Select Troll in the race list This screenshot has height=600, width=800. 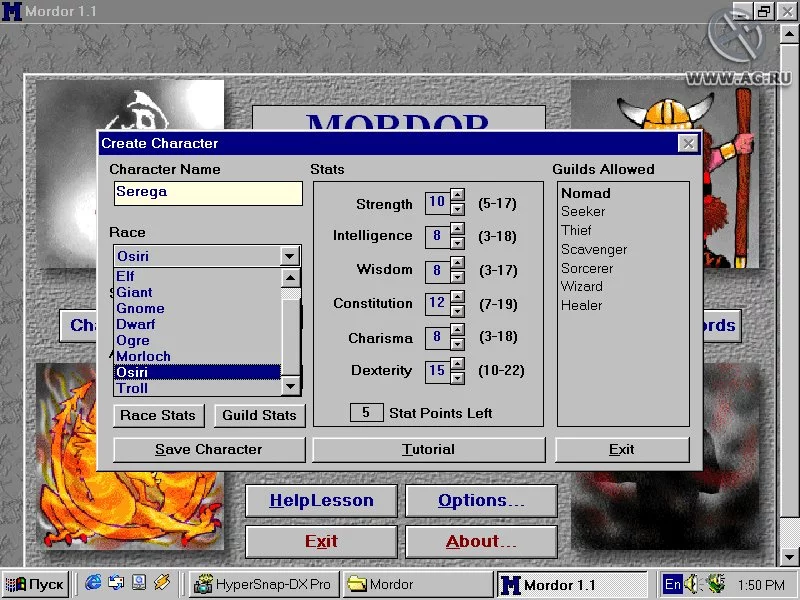[197, 388]
